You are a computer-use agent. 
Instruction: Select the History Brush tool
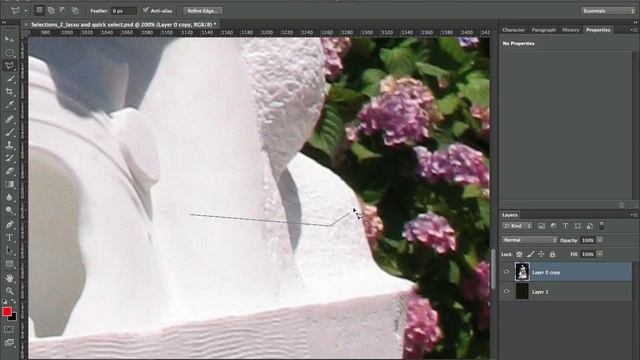tap(9, 158)
